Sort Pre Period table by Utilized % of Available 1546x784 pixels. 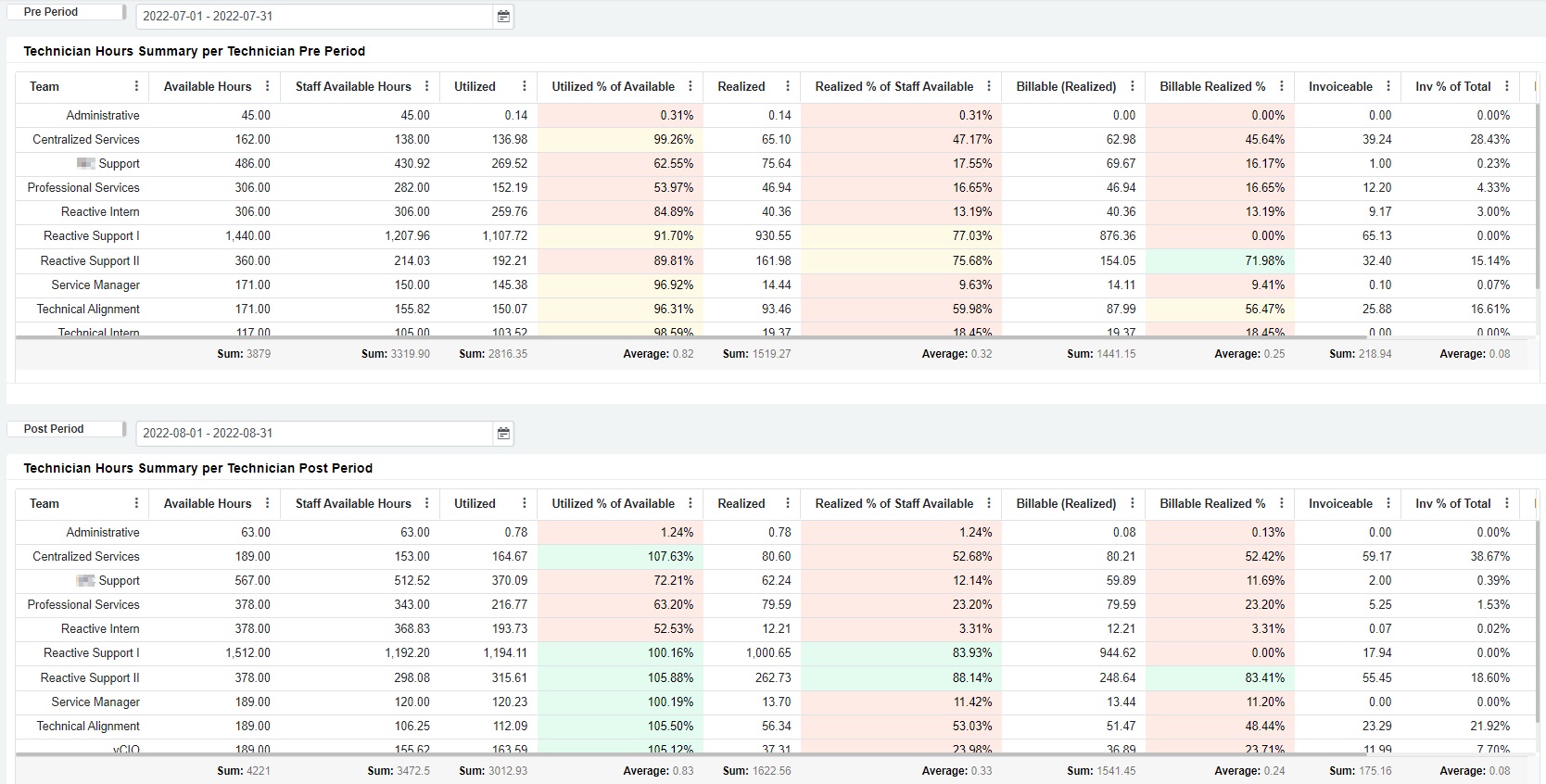click(613, 86)
